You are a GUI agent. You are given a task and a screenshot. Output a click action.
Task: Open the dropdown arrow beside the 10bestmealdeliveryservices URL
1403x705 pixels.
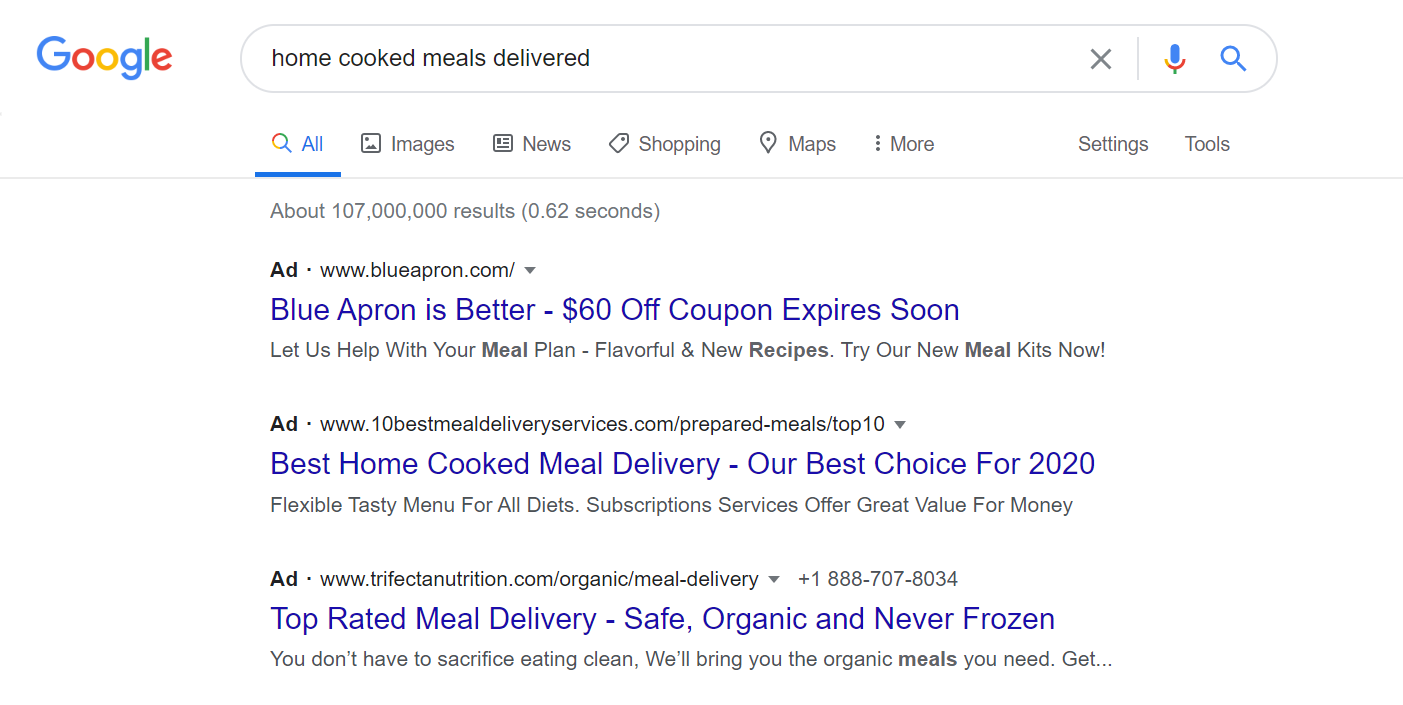900,425
